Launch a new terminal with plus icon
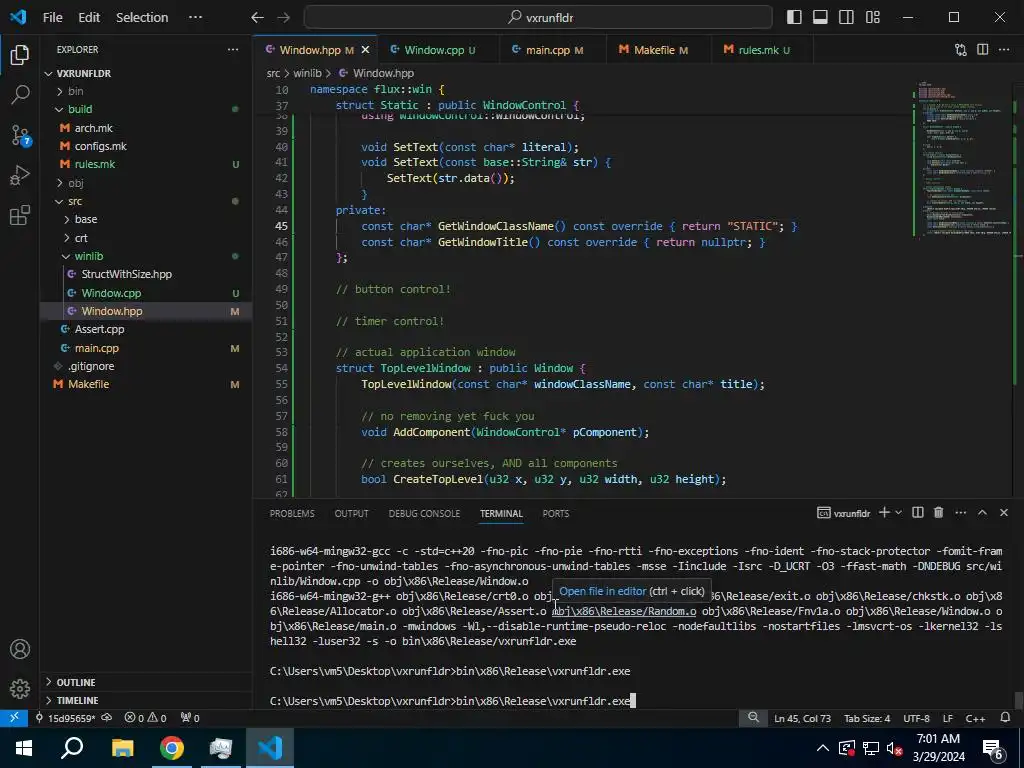This screenshot has width=1024, height=768. (x=884, y=513)
